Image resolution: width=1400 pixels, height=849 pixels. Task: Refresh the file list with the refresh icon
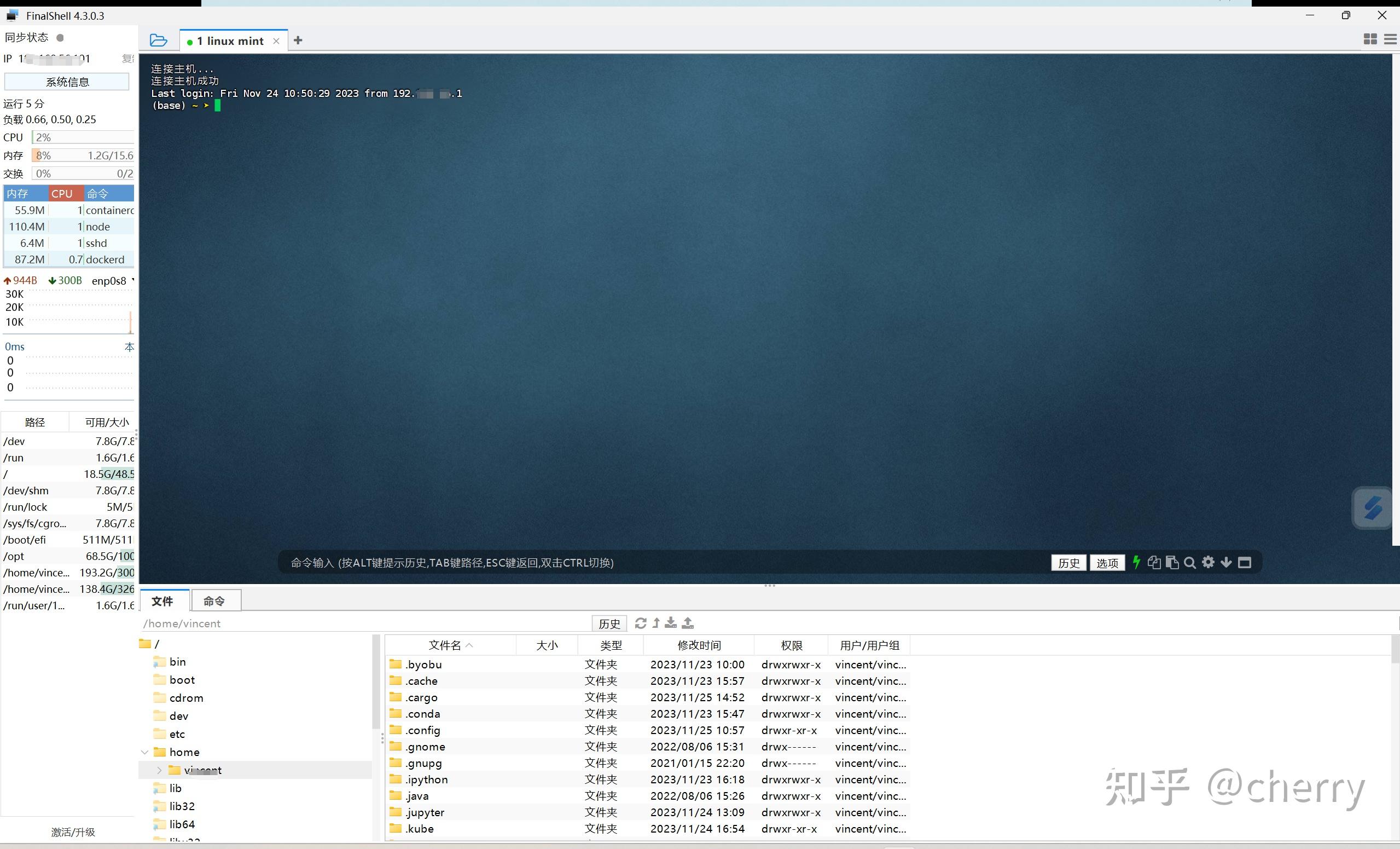click(x=640, y=623)
